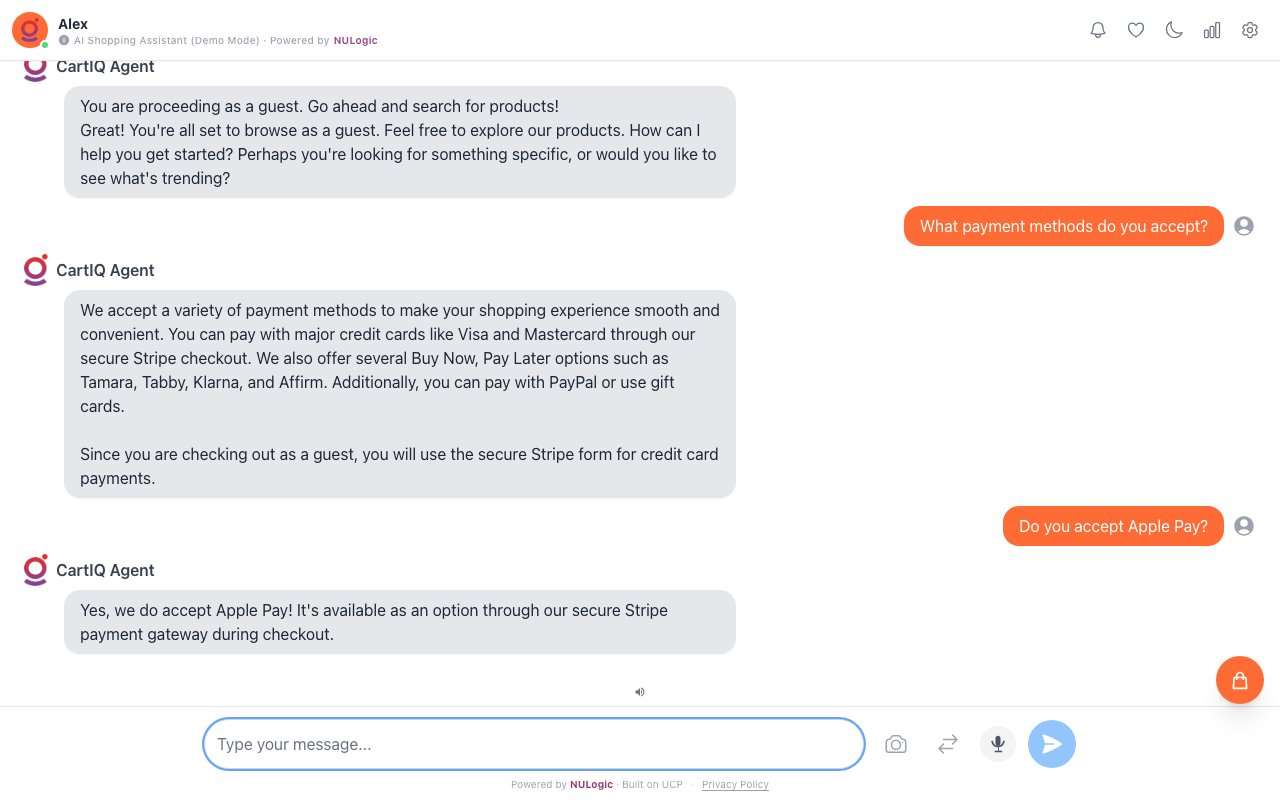
Task: Click Powered by NULogic in the header
Action: tap(356, 41)
